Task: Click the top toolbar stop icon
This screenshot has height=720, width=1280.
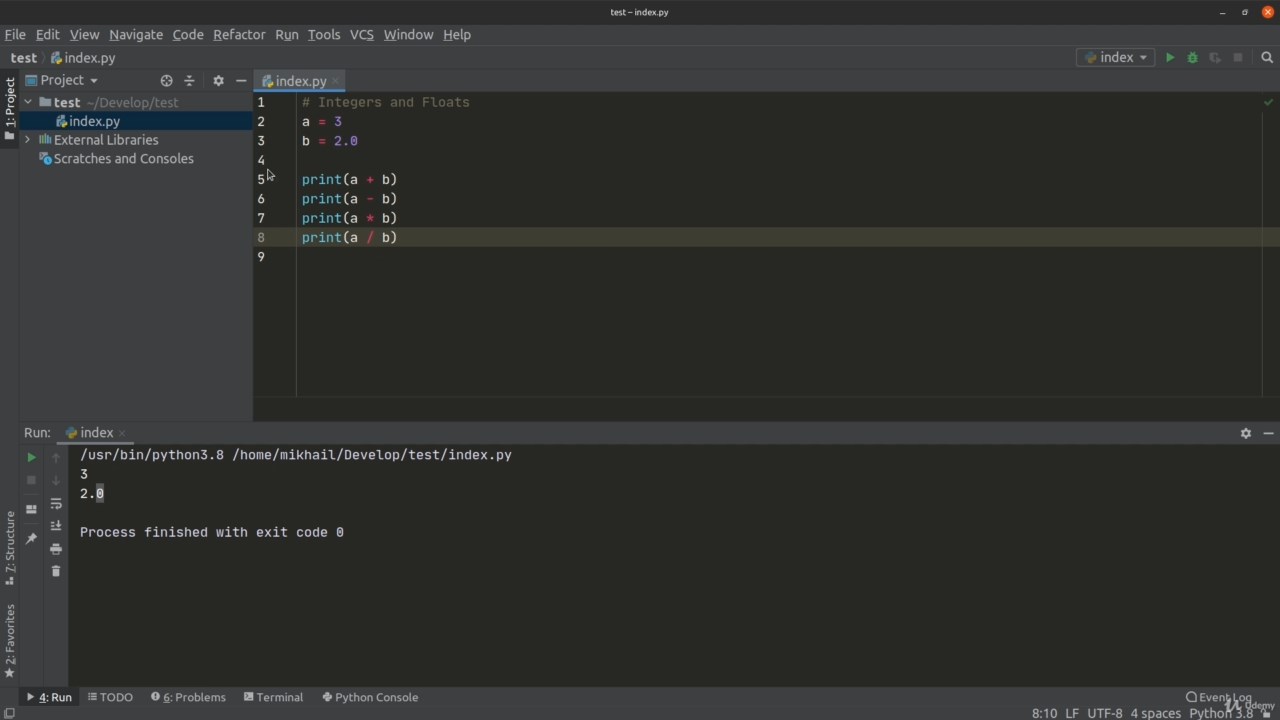Action: tap(1238, 58)
